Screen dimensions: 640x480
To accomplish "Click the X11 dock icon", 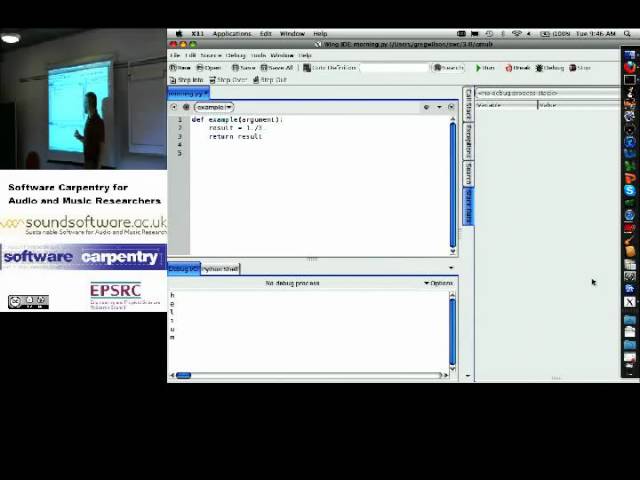I will [x=629, y=302].
